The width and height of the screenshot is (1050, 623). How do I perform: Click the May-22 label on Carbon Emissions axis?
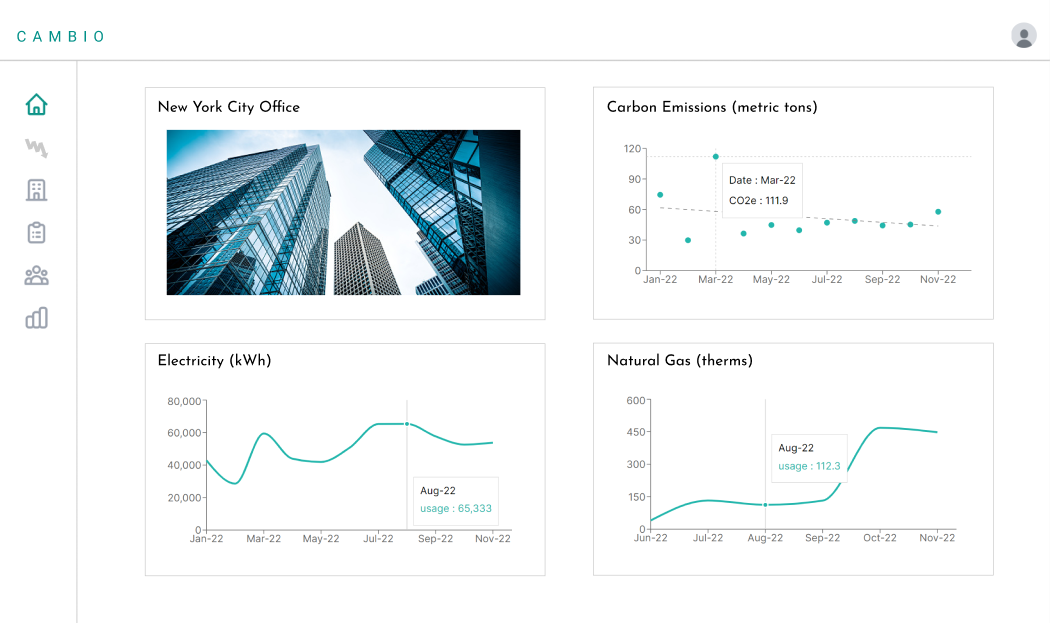coord(771,279)
